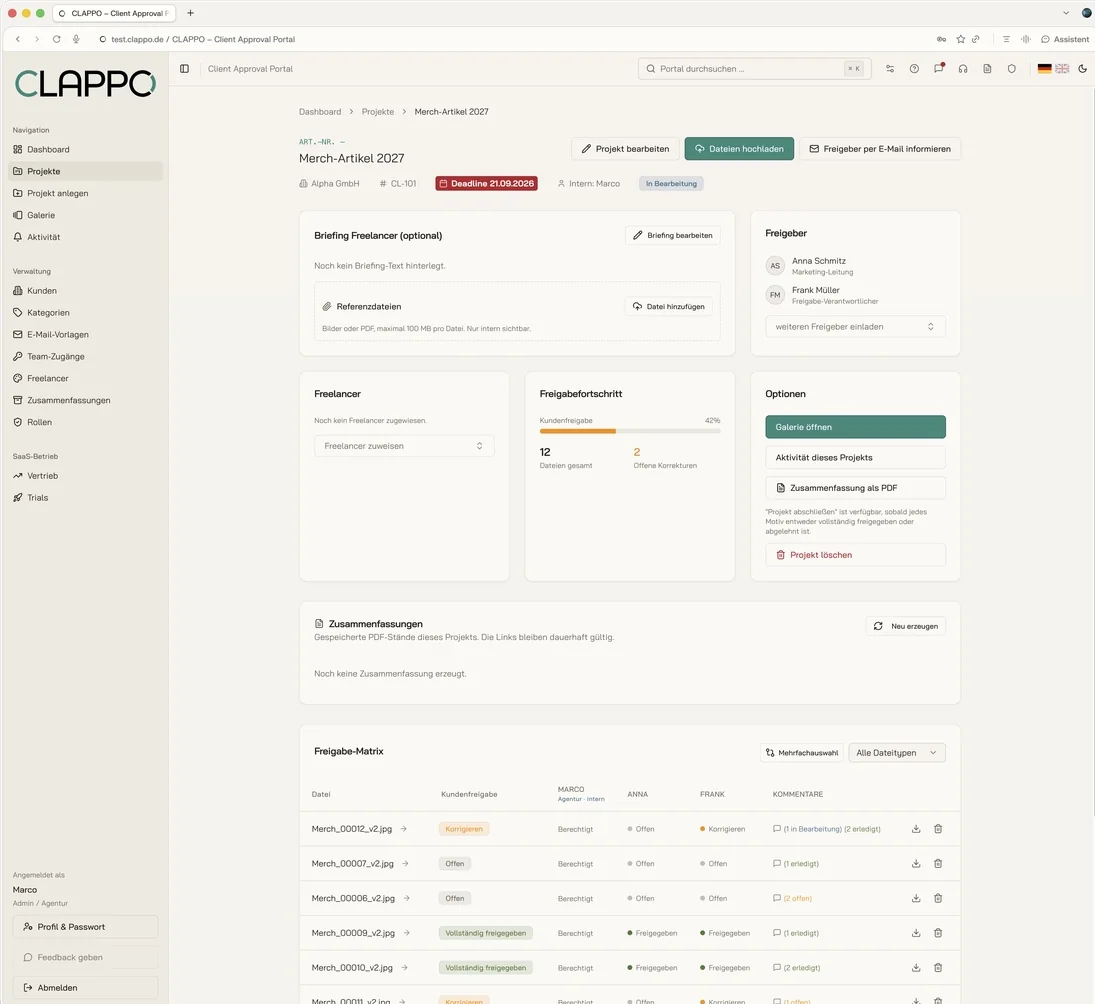Delete Merch_00007_v2.jpg with trash icon

(938, 864)
